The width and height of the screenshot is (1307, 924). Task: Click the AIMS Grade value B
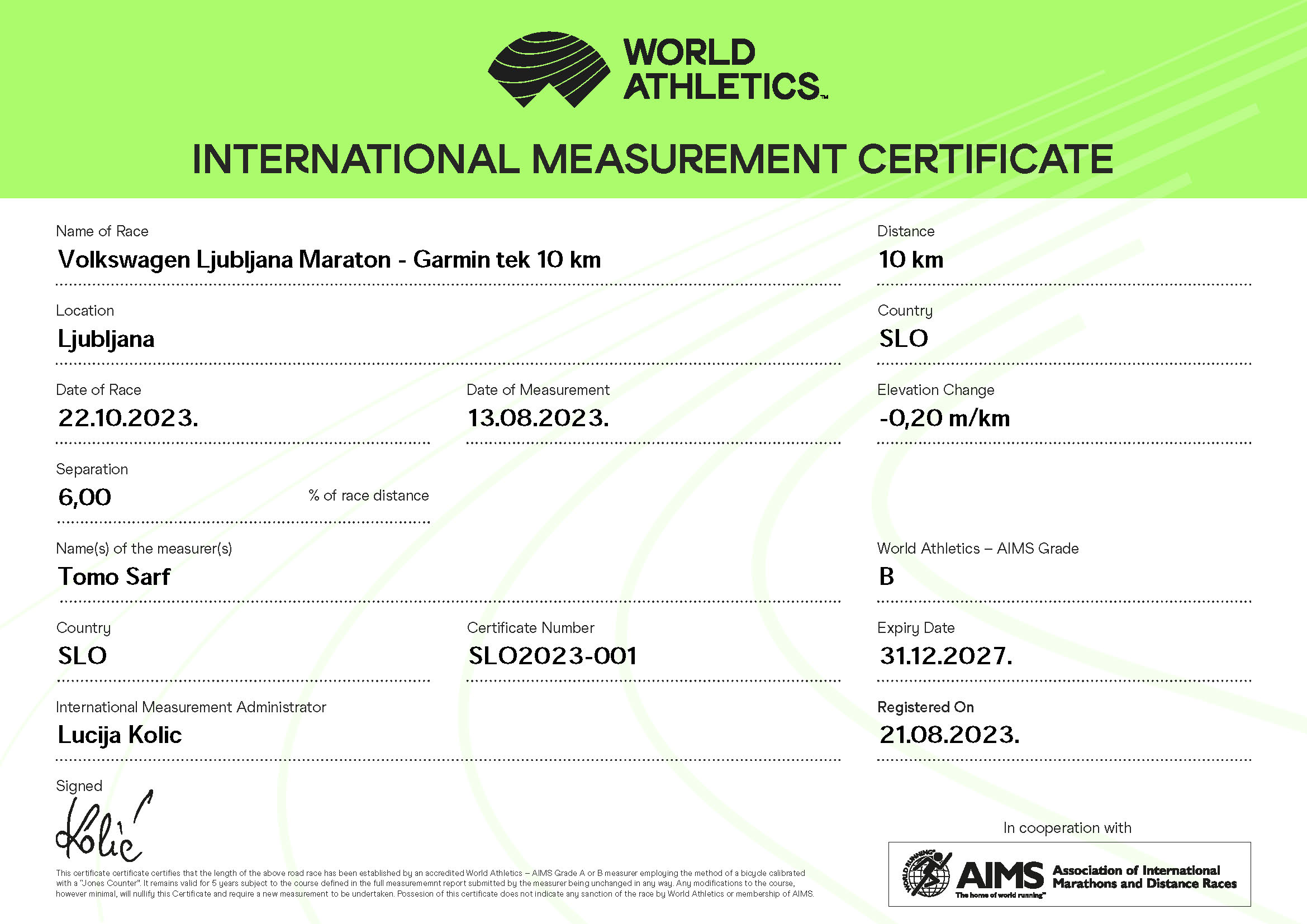886,577
